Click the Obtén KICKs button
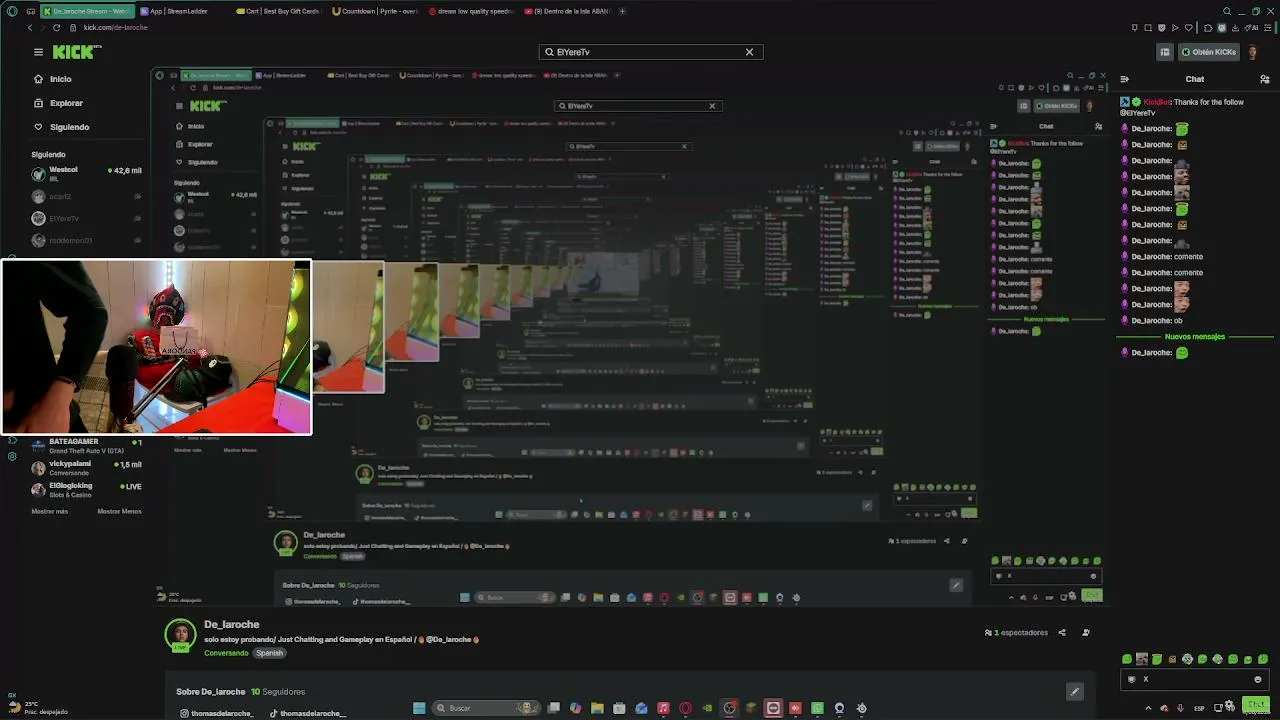 coord(1209,52)
